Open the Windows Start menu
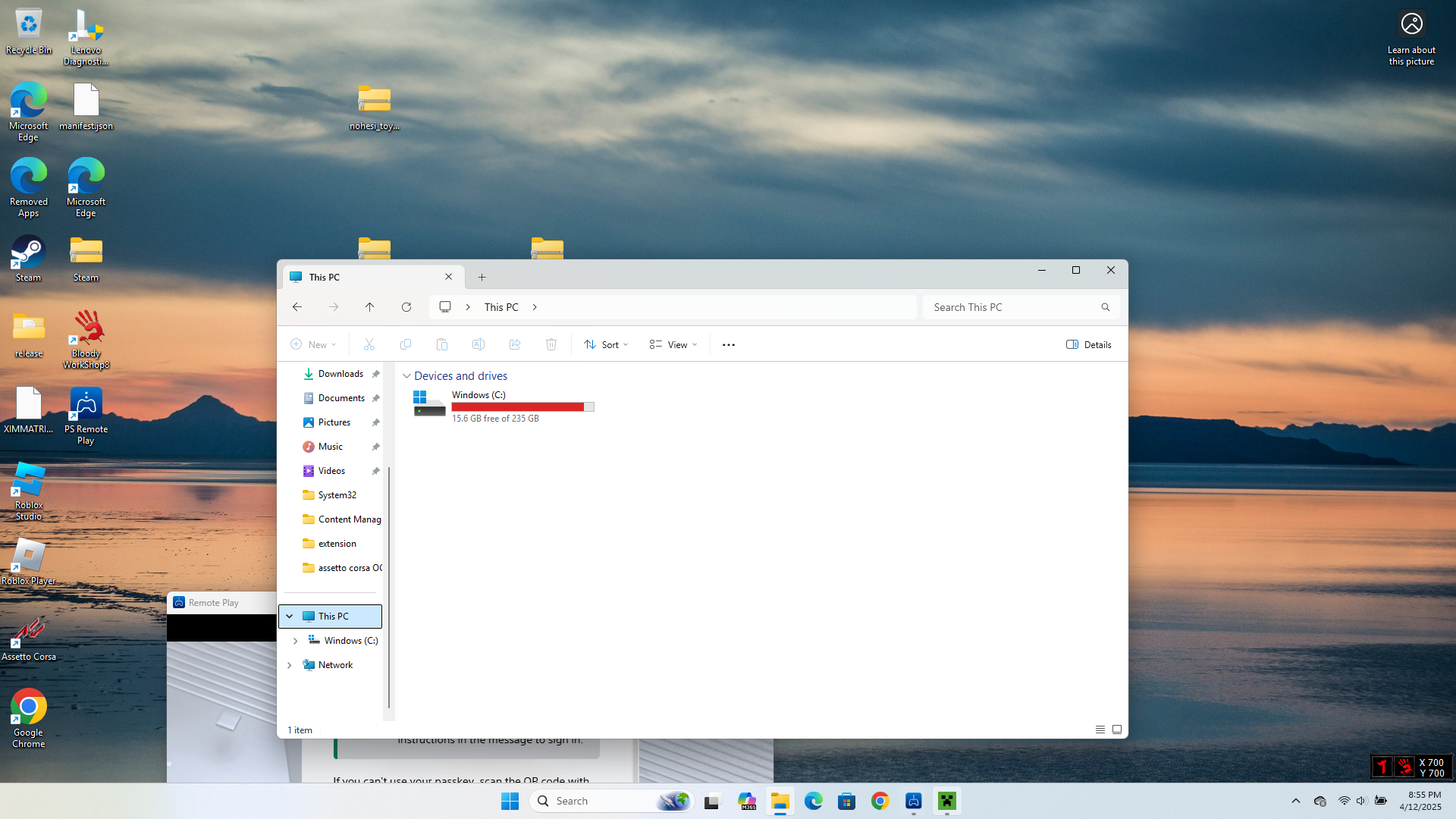This screenshot has height=819, width=1456. [510, 801]
